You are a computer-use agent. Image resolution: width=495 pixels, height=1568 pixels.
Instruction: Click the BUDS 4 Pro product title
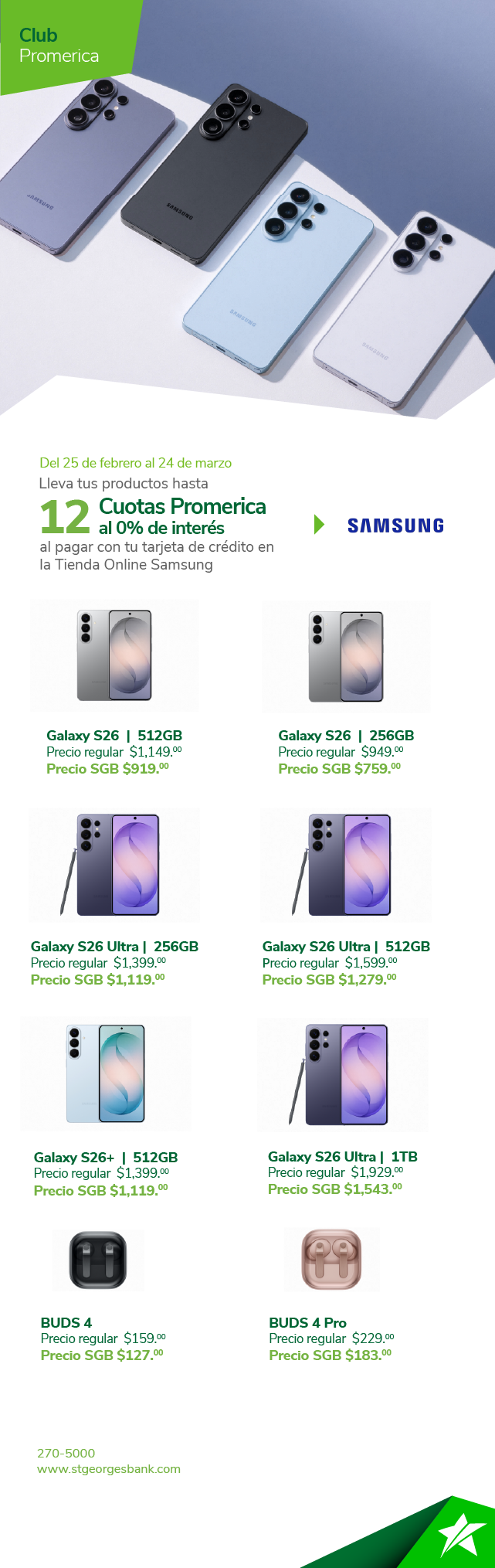tap(307, 1322)
